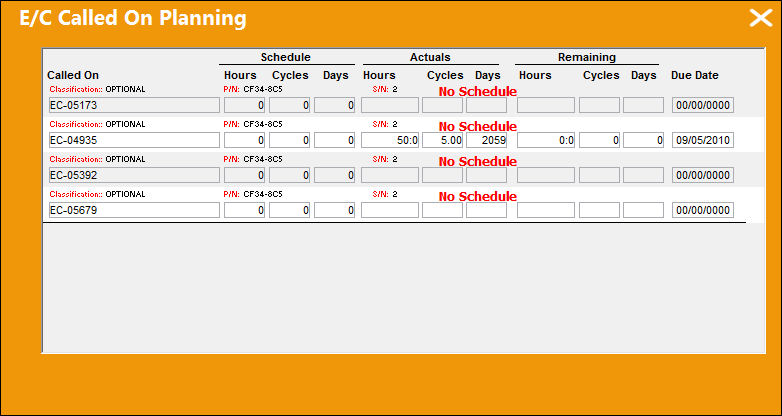This screenshot has width=782, height=416.
Task: Click Schedule Days field for EC-05392
Action: 334,175
